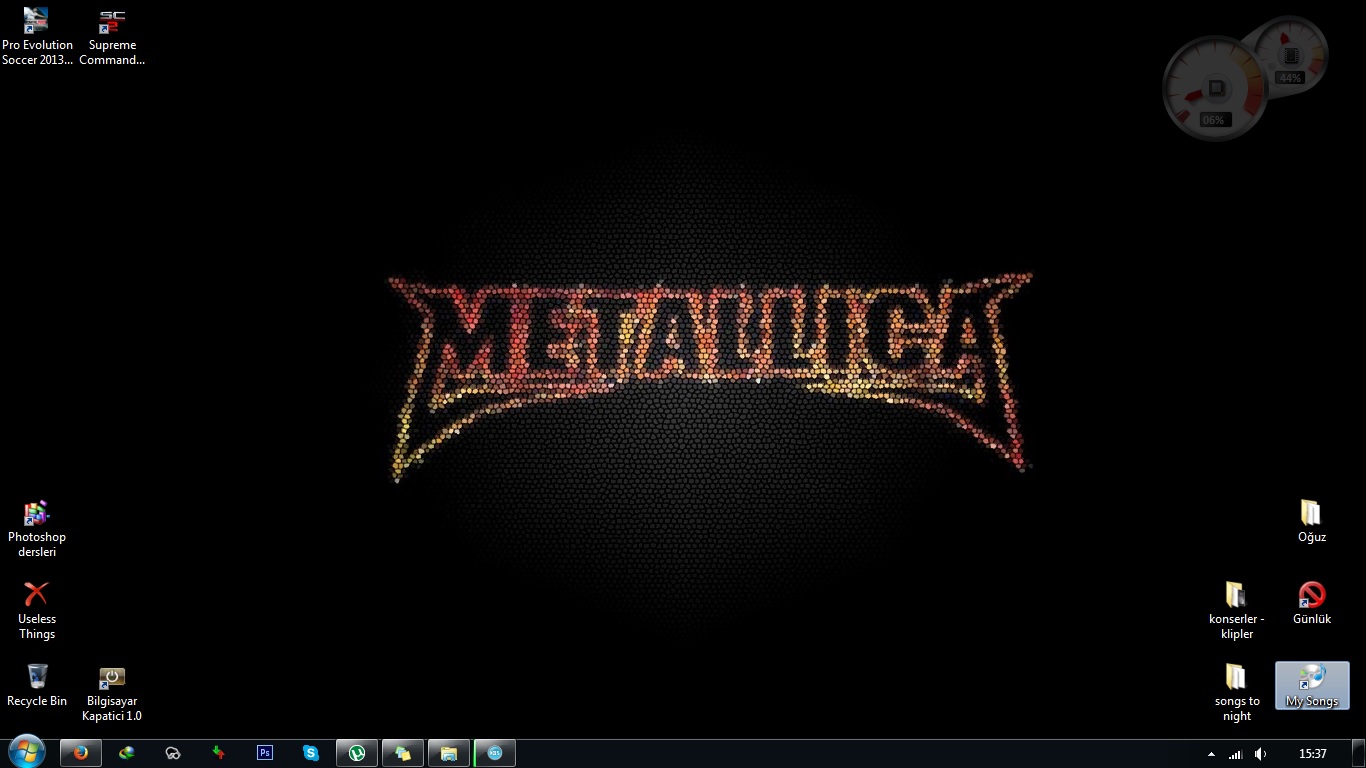Switch to the Sticky Notes taskbar button
Image resolution: width=1366 pixels, height=768 pixels.
403,753
